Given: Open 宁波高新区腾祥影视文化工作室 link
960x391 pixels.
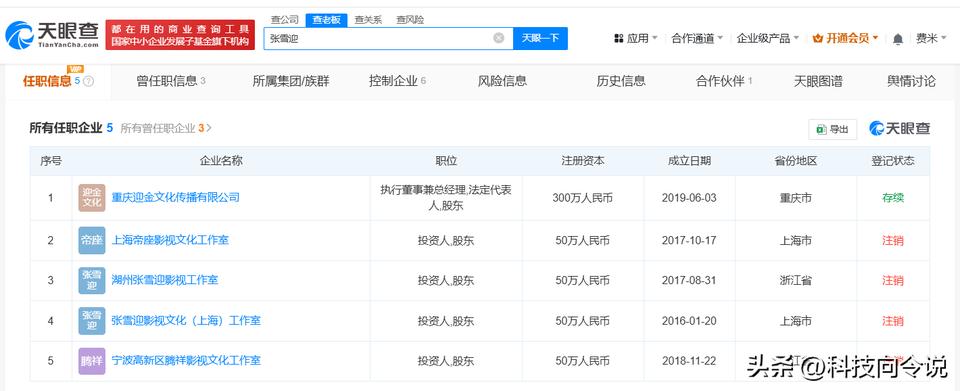Looking at the screenshot, I should pyautogui.click(x=186, y=361).
